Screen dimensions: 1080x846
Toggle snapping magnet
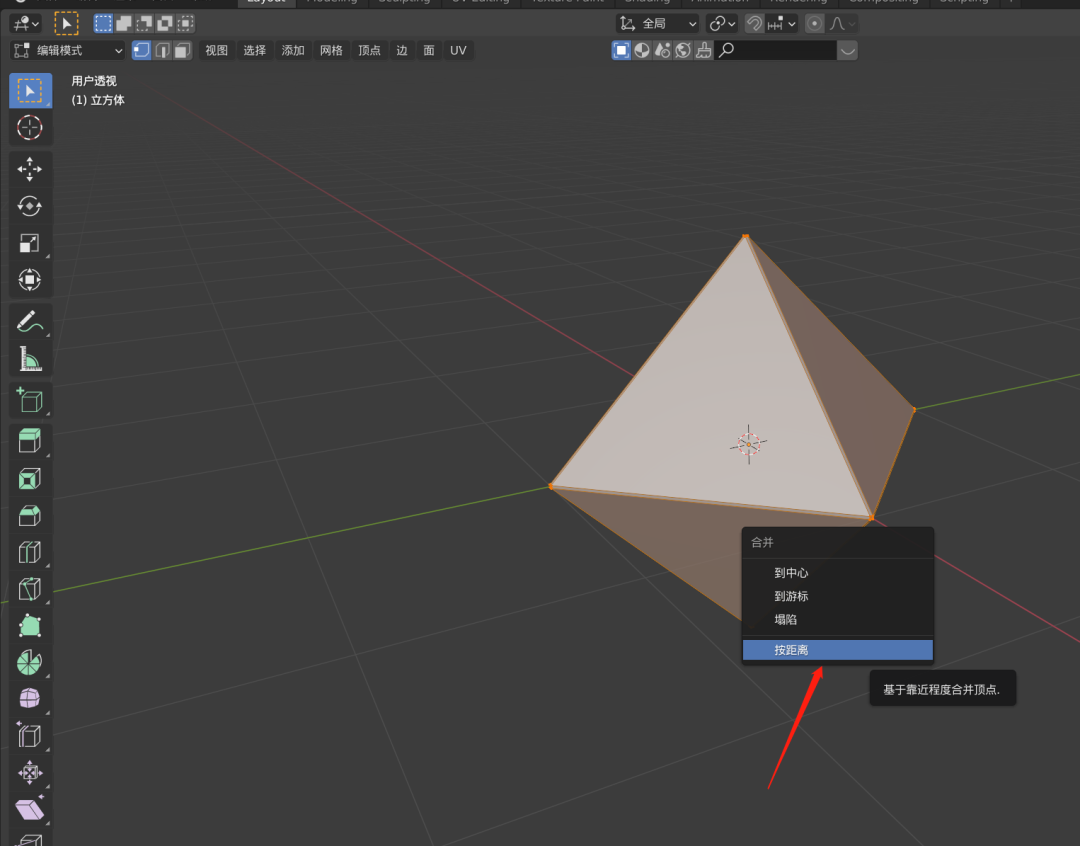754,24
